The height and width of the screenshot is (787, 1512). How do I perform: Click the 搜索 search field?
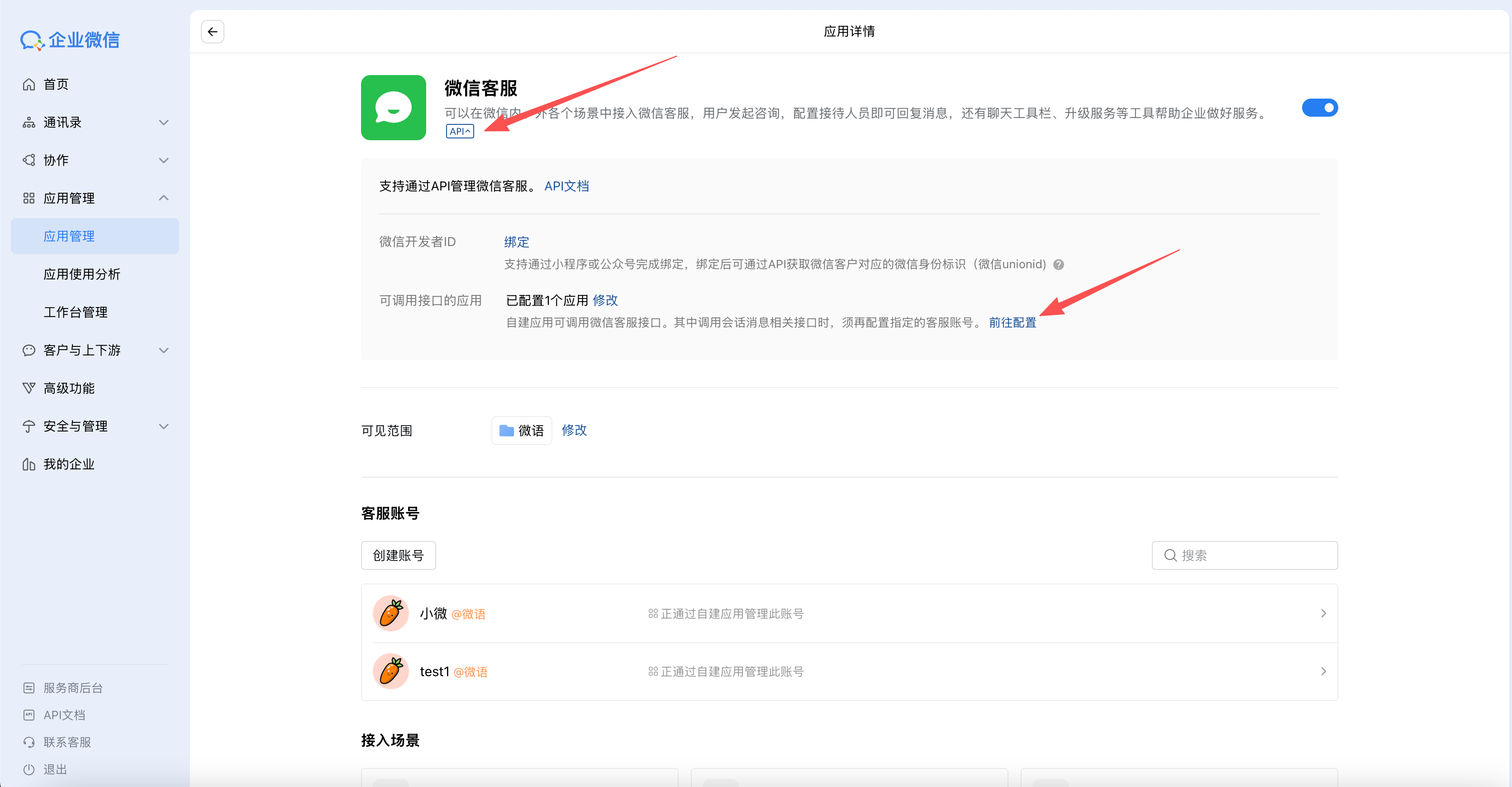(x=1244, y=555)
